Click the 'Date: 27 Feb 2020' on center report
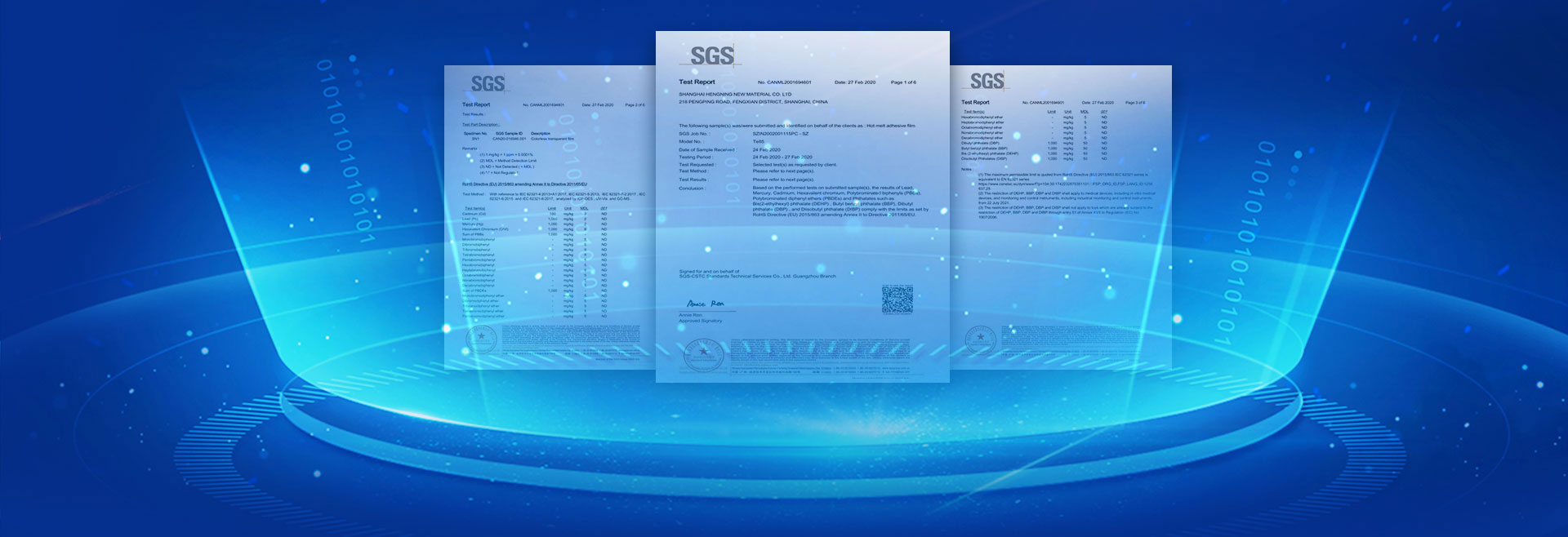1568x537 pixels. (854, 82)
